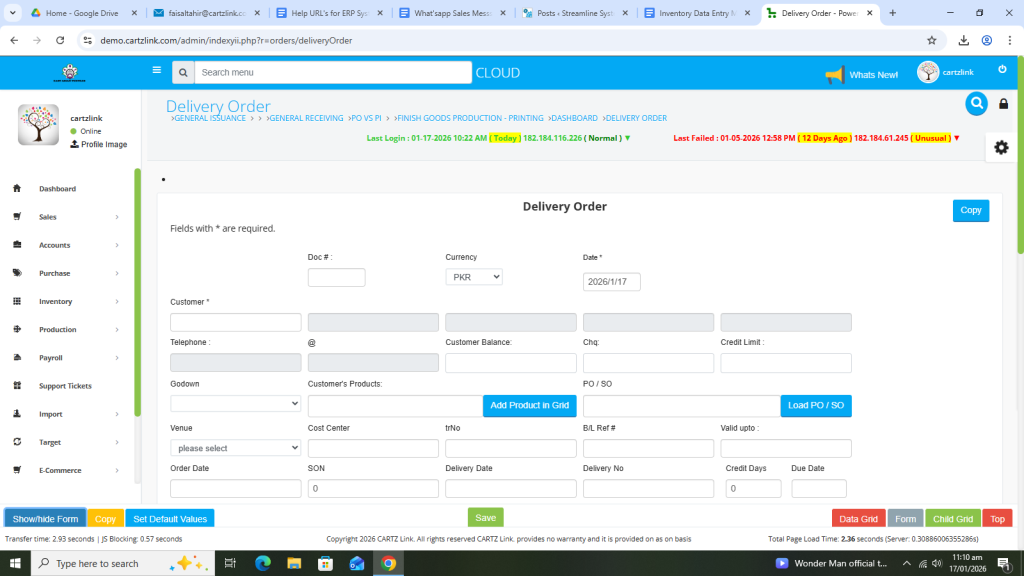Expand the Inventory sidebar menu
This screenshot has height=576, width=1024.
[x=65, y=301]
